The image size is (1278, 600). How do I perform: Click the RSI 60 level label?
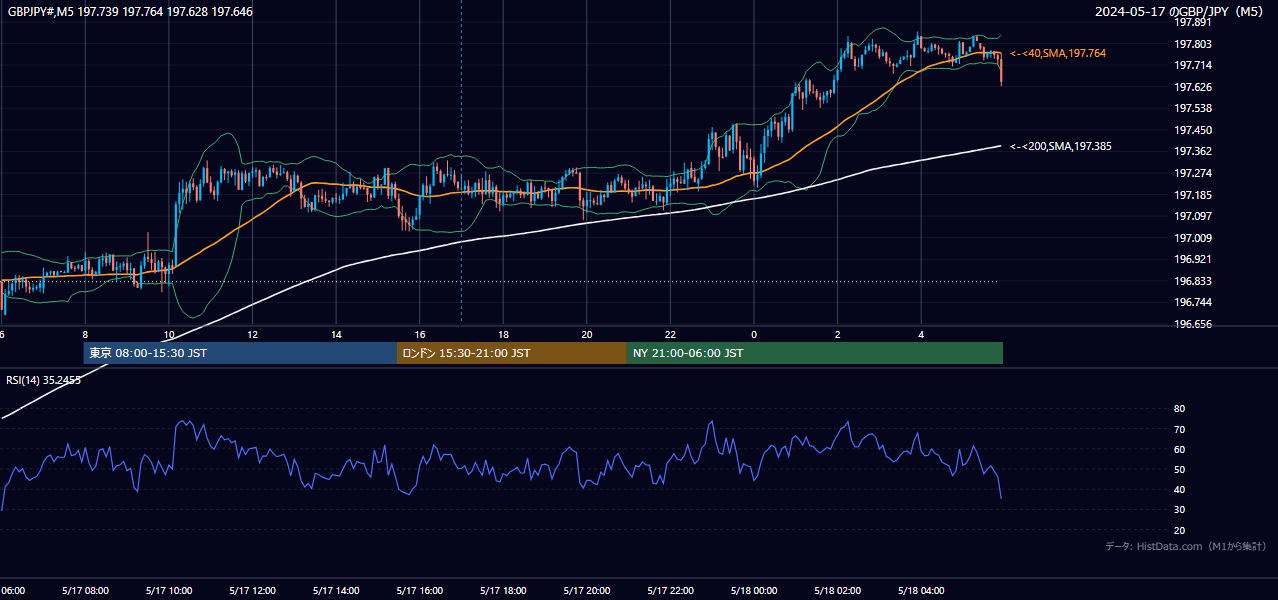1179,449
